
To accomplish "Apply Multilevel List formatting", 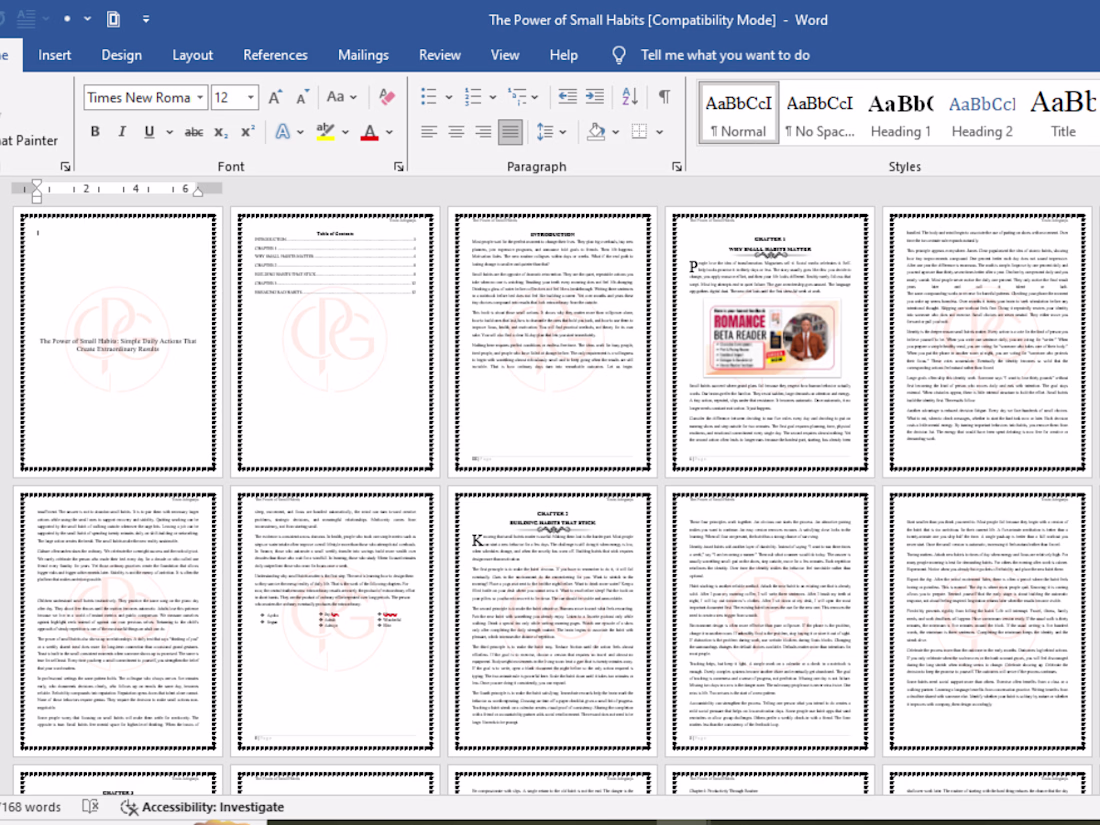I will point(517,97).
